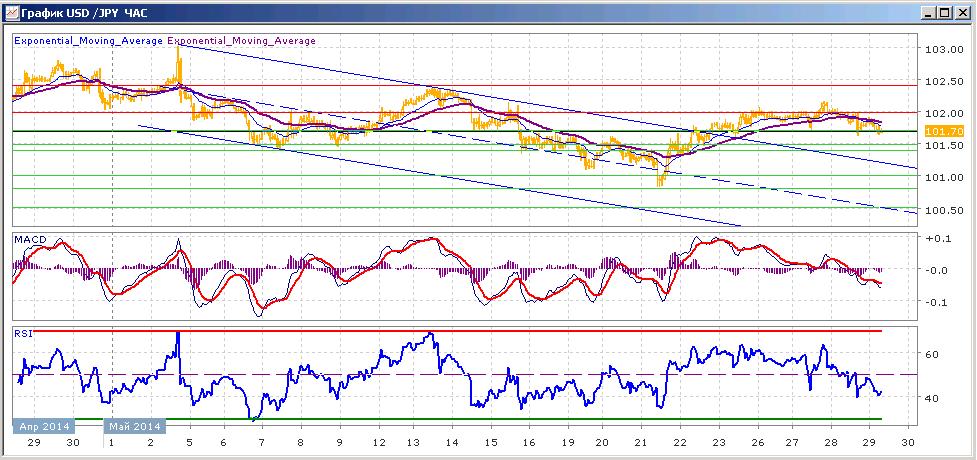This screenshot has height=460, width=977.
Task: Click date label 9 on time axis
Action: (x=340, y=443)
